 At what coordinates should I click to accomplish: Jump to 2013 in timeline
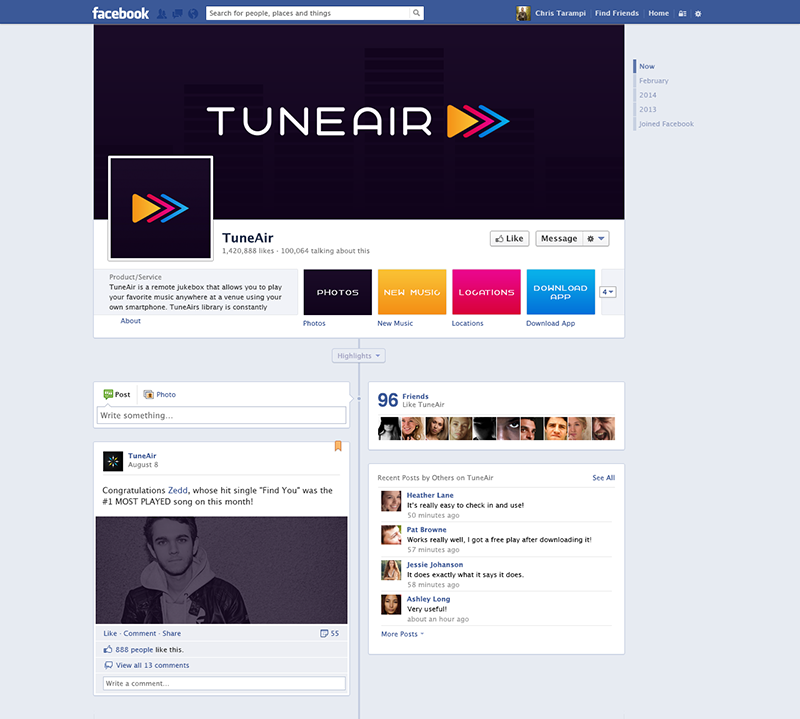tap(648, 109)
